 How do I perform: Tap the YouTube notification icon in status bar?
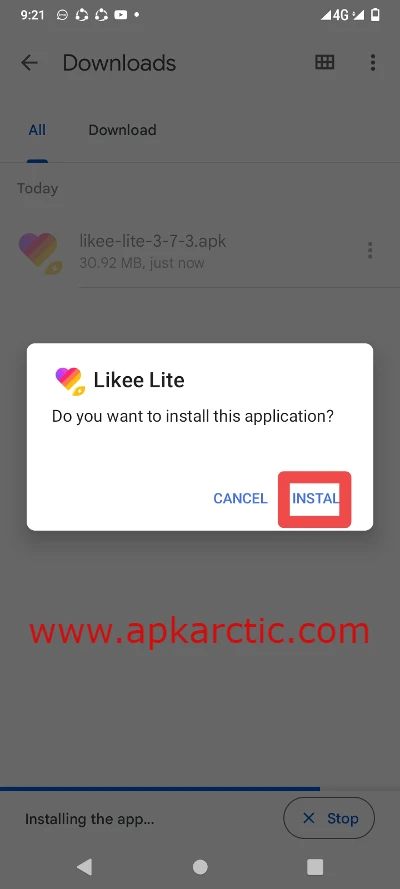[121, 15]
